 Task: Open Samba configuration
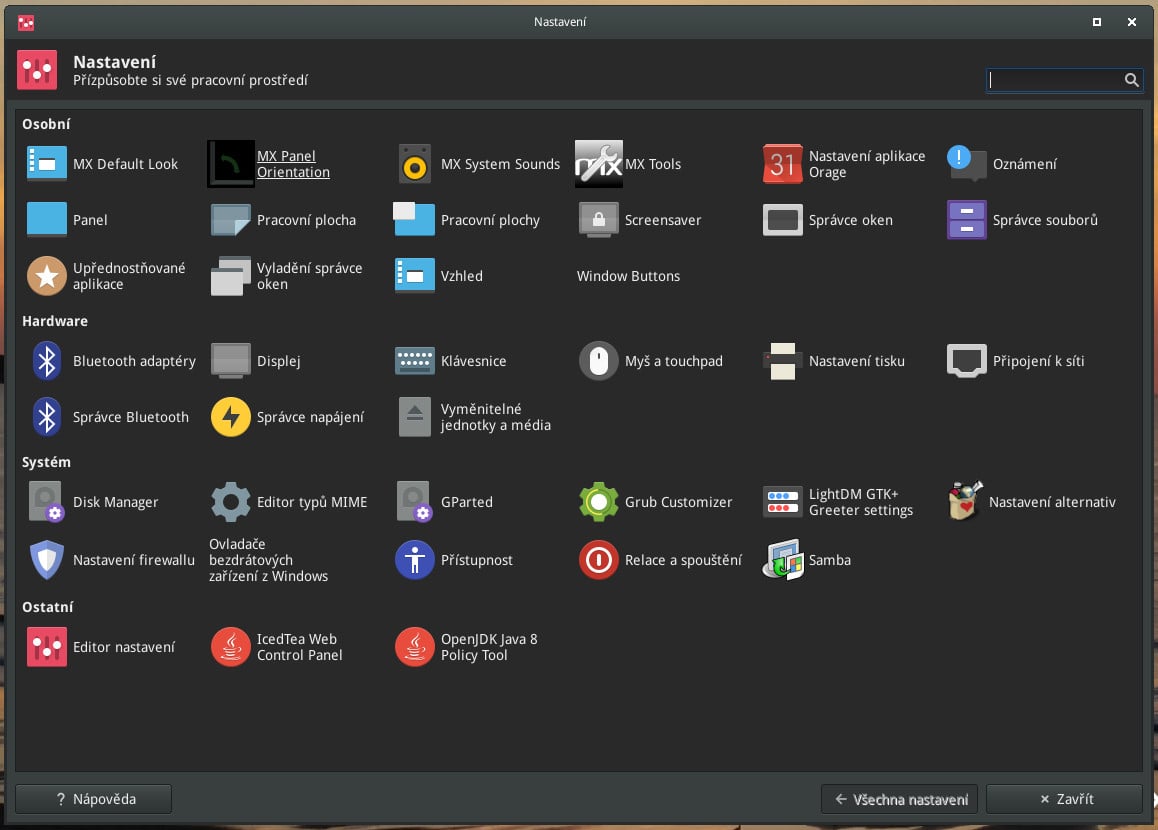click(x=783, y=560)
